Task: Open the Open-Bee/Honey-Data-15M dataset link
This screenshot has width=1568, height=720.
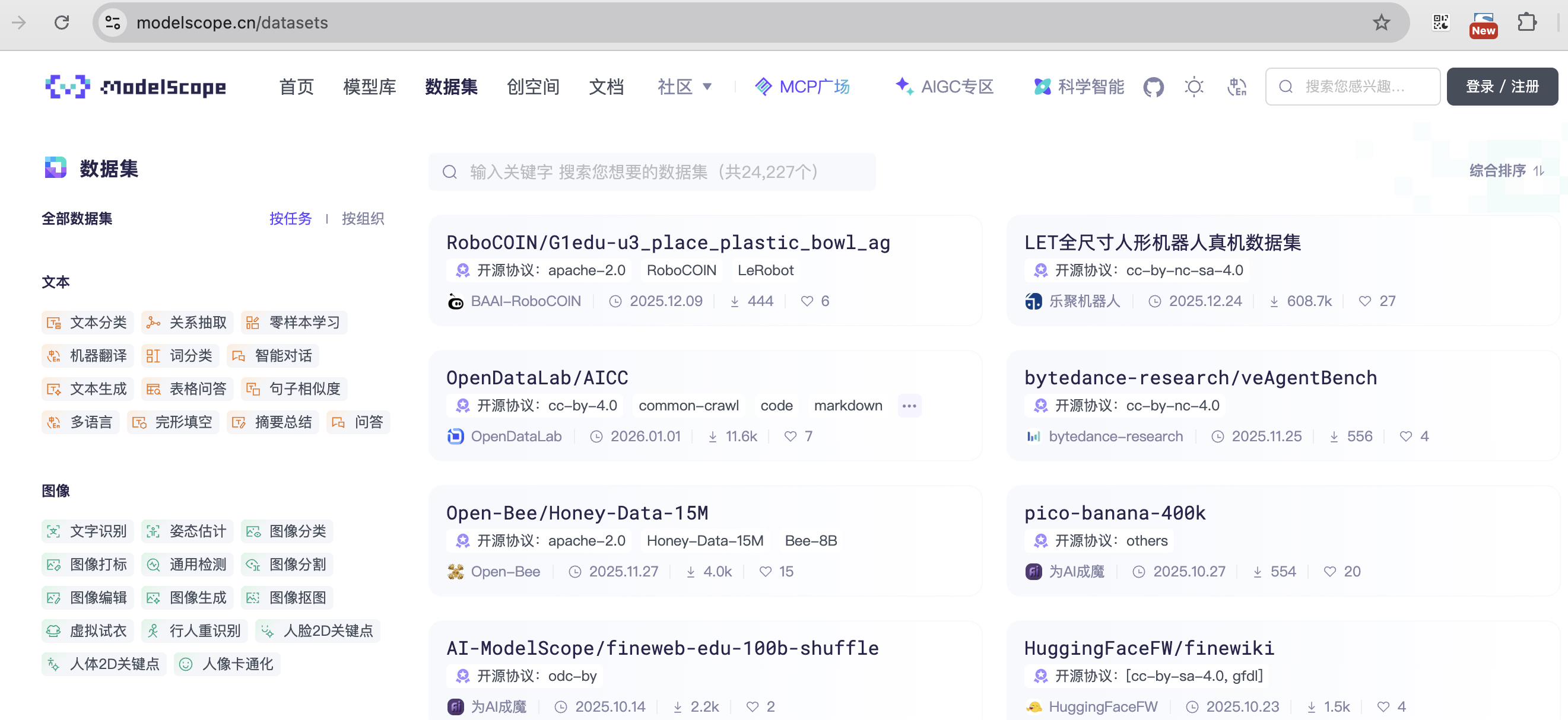Action: [x=577, y=512]
